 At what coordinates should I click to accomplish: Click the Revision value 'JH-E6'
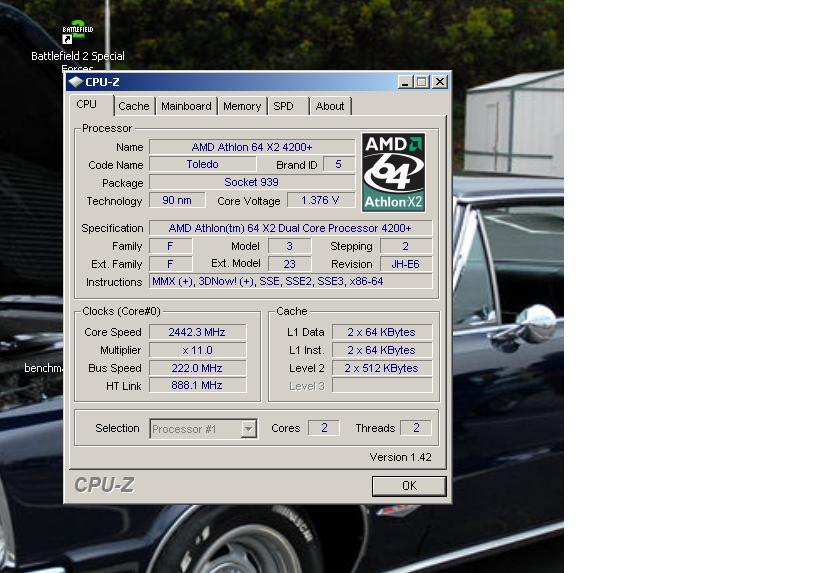tap(406, 264)
